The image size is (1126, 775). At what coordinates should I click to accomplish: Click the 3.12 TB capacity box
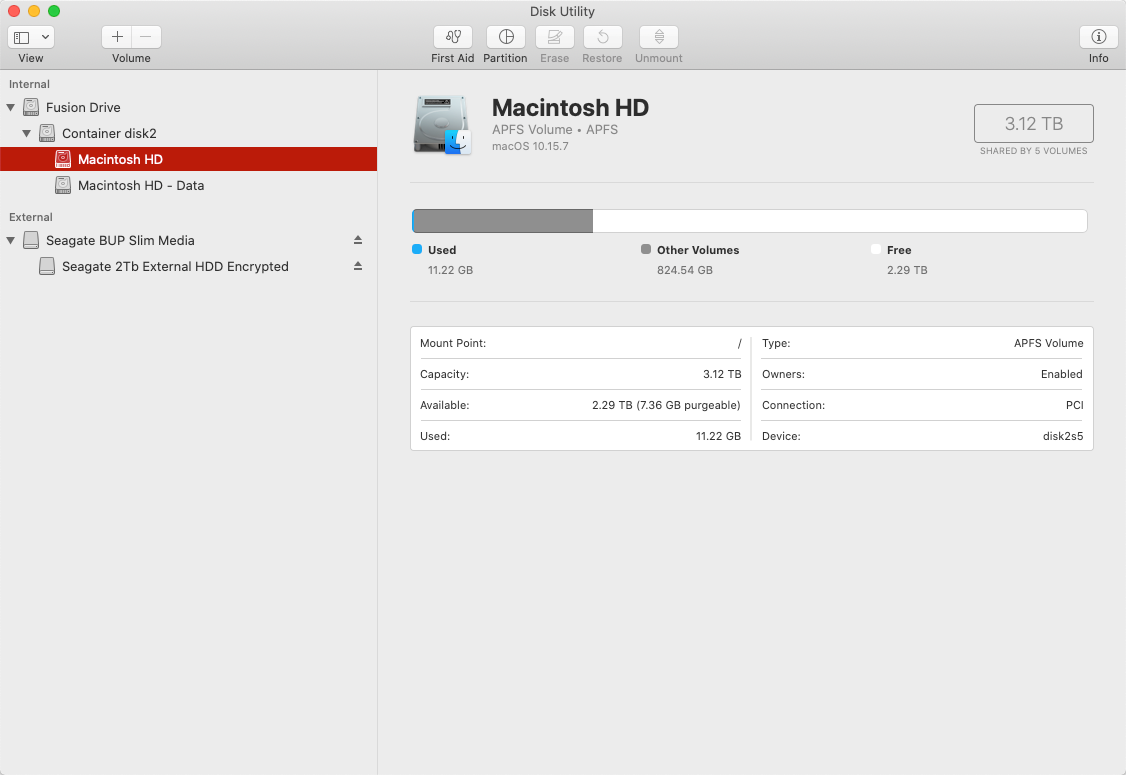click(1033, 124)
